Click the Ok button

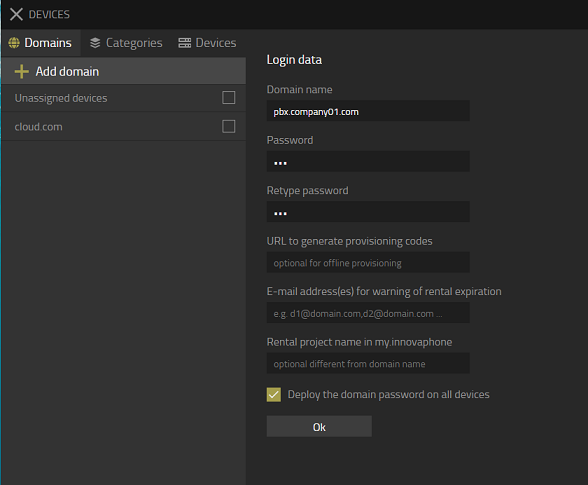(319, 426)
